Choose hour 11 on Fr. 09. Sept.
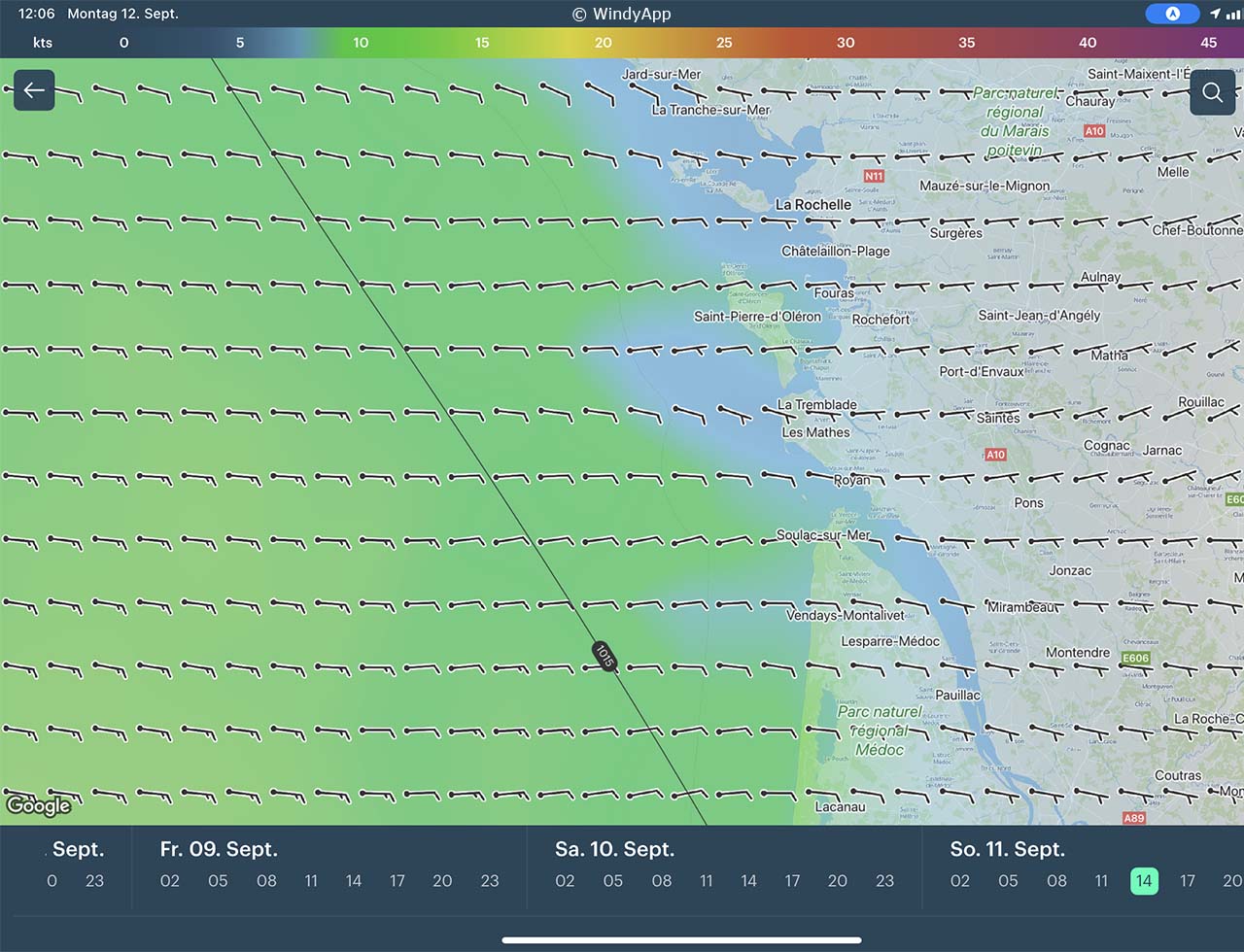Viewport: 1244px width, 952px height. click(311, 881)
